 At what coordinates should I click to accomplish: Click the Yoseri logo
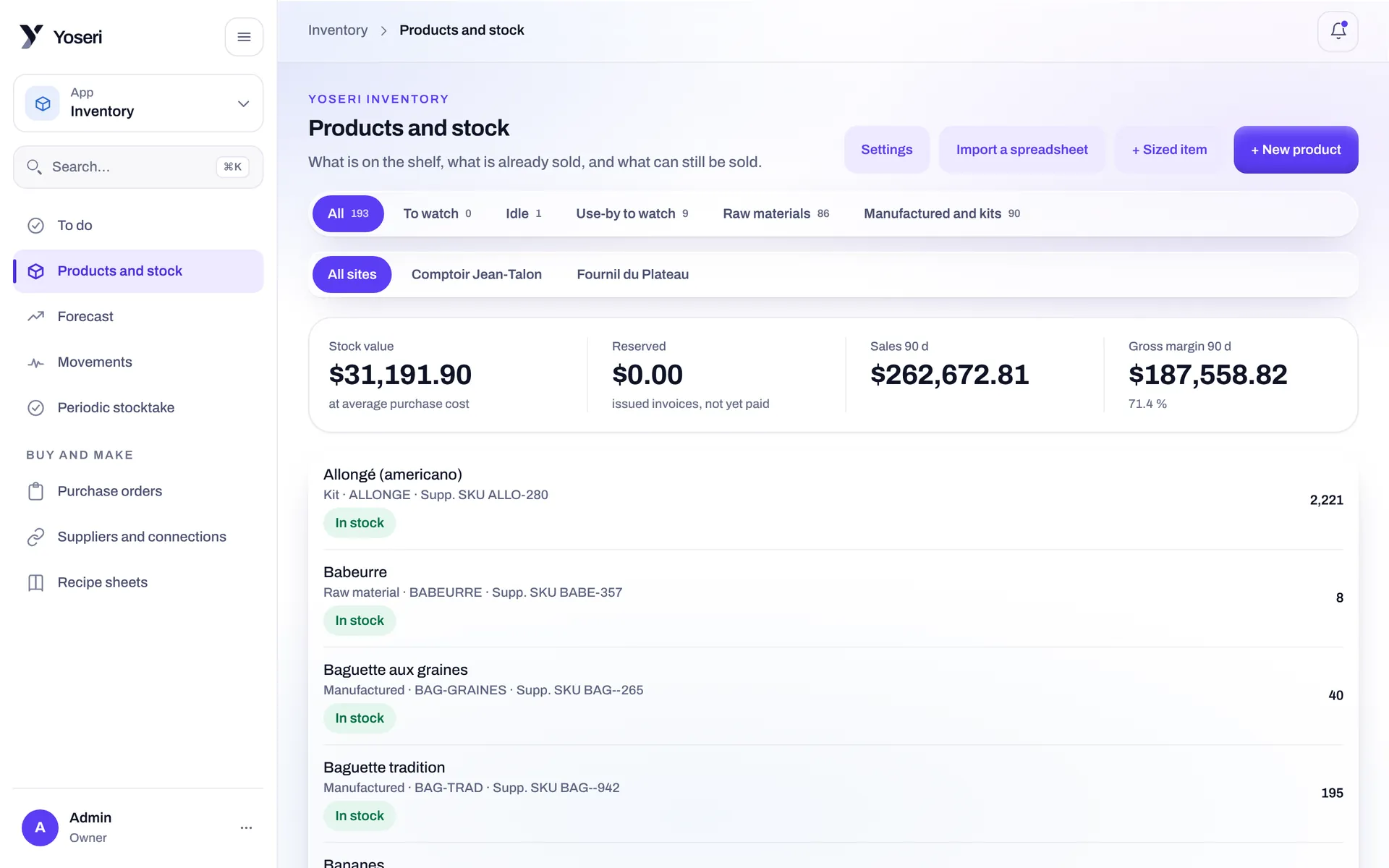61,37
